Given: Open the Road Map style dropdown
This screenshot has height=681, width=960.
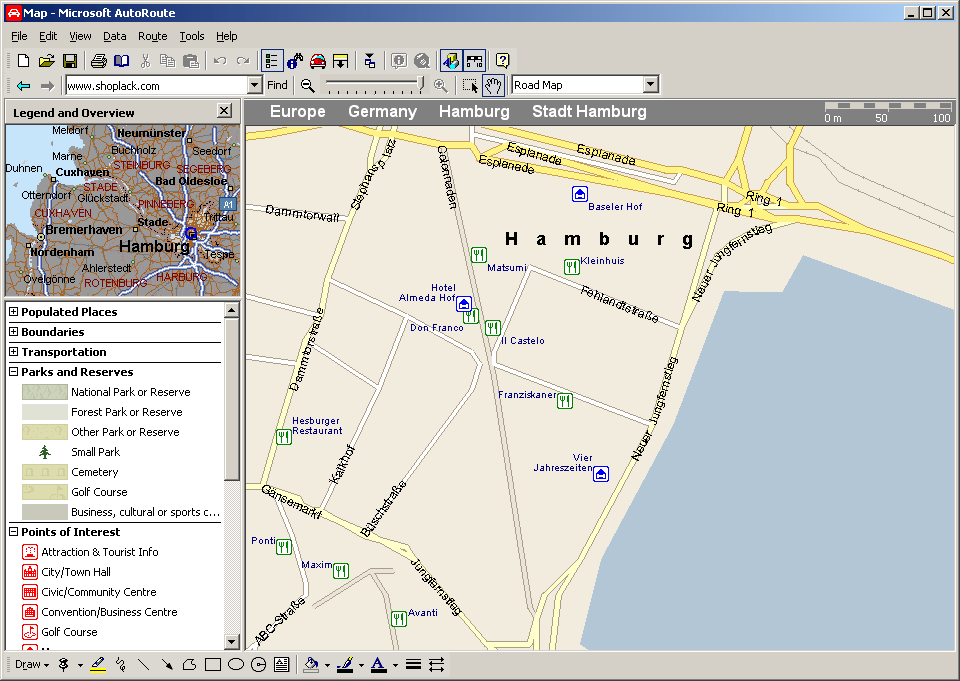Looking at the screenshot, I should click(x=651, y=85).
